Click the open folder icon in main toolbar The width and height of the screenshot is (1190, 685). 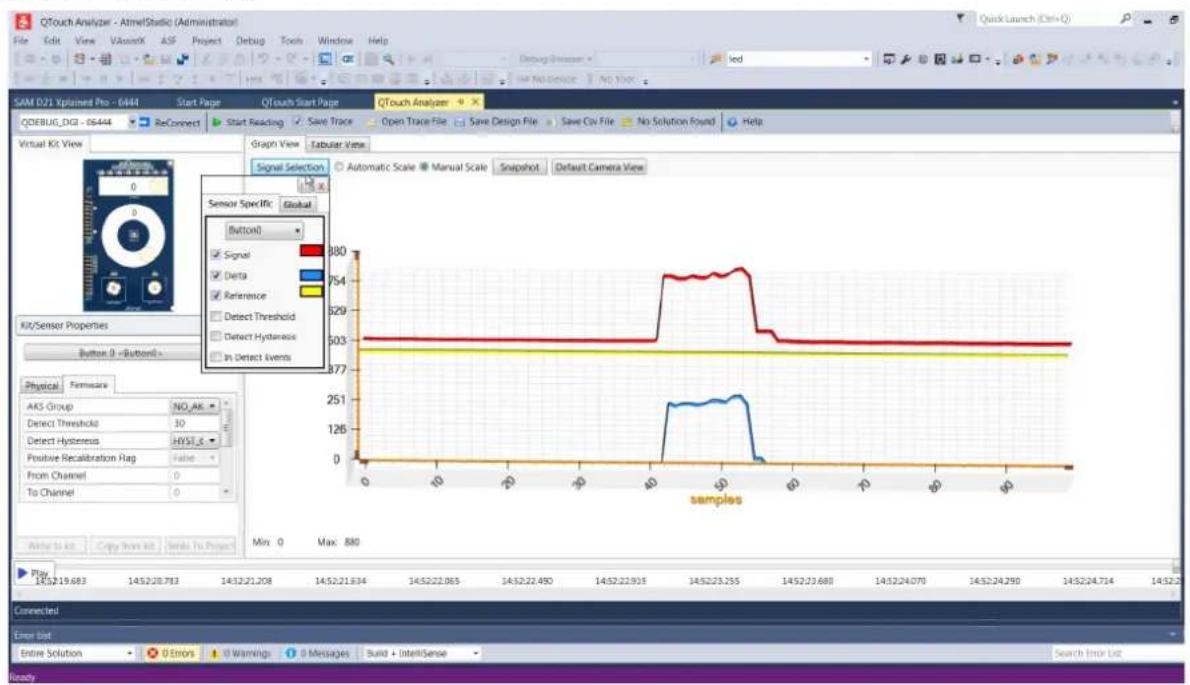(149, 59)
